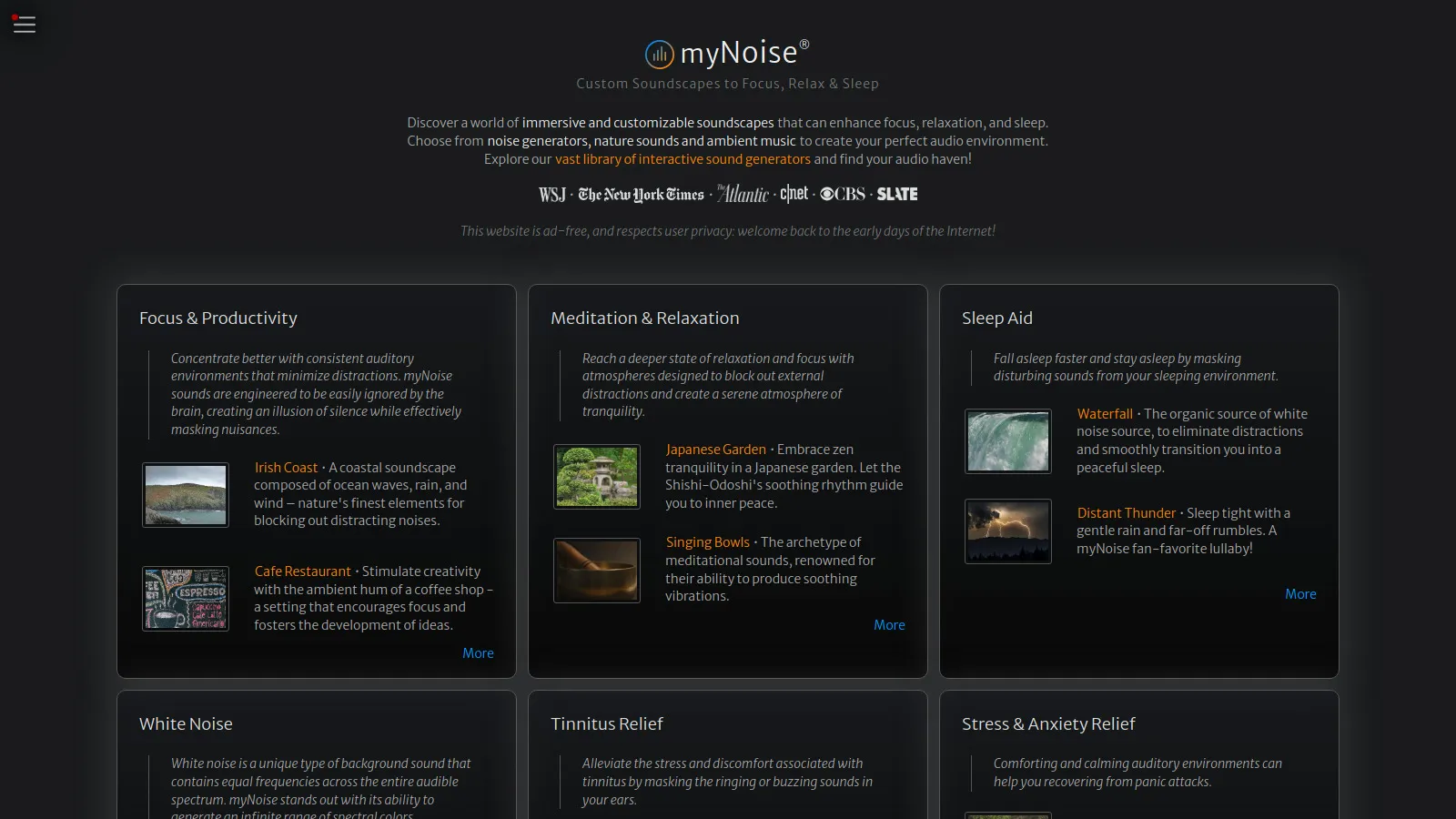
Task: Click More in the Sleep Aid panel
Action: pyautogui.click(x=1300, y=593)
